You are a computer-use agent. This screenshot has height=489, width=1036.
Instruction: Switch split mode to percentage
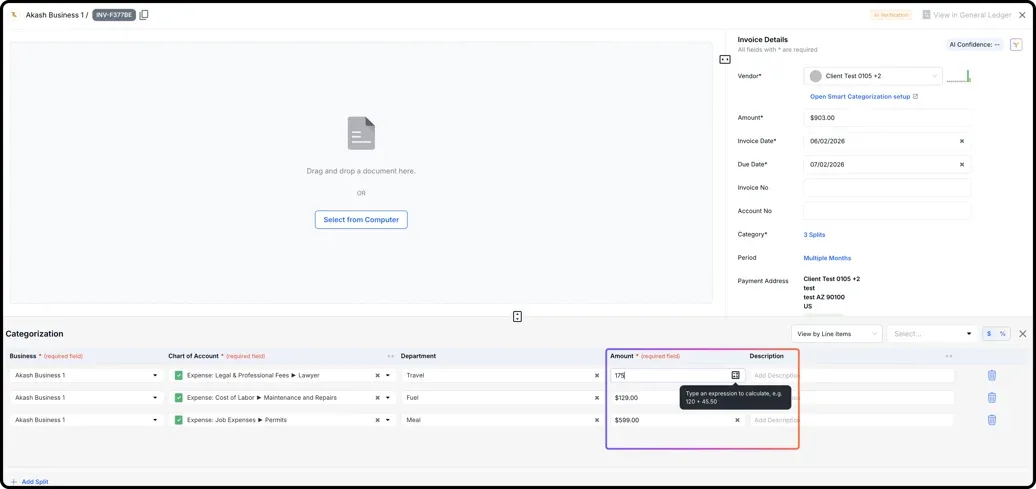(x=1002, y=334)
